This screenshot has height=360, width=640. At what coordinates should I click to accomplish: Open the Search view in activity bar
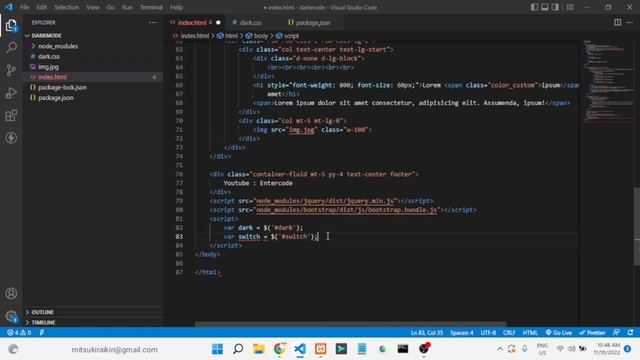(11, 48)
